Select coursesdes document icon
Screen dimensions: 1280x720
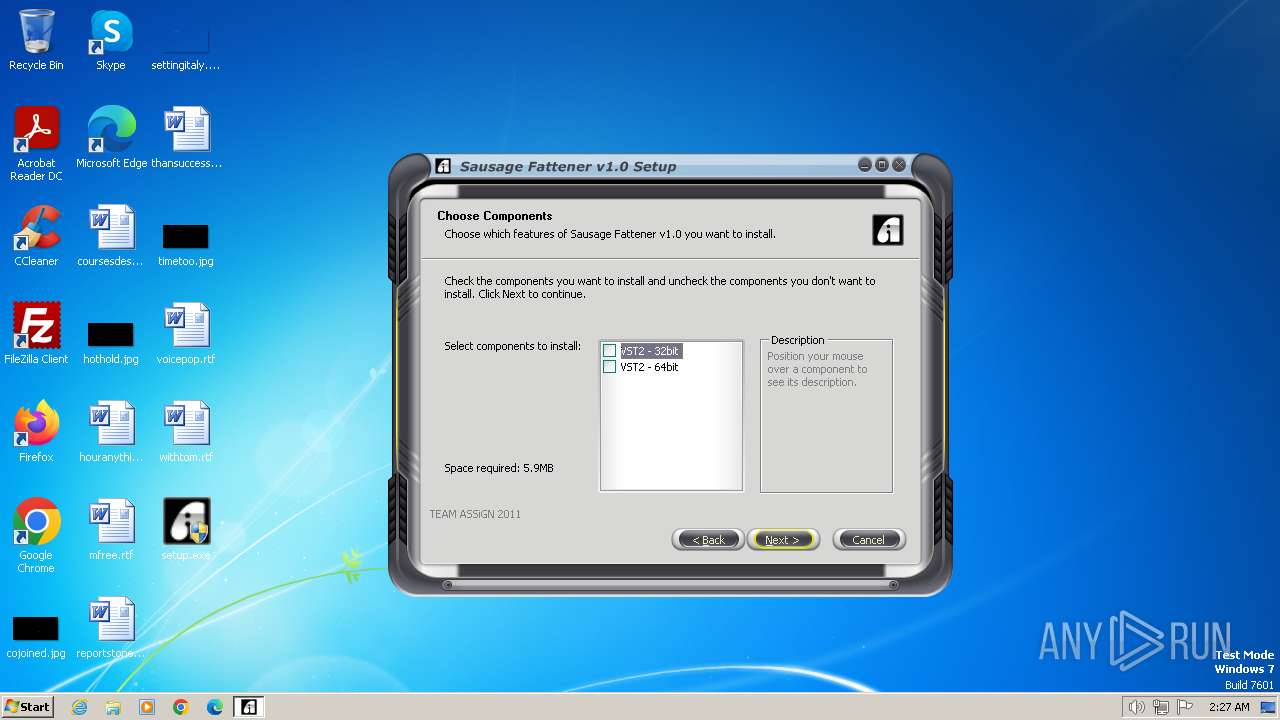click(111, 236)
